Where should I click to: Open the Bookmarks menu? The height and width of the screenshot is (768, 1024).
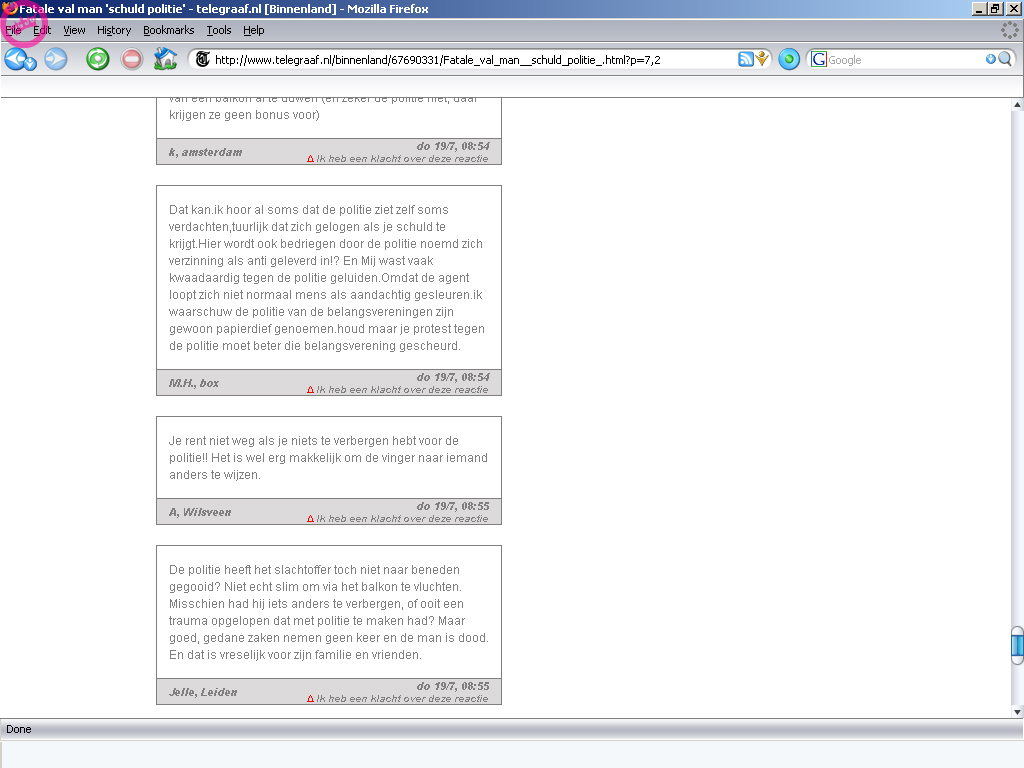(168, 30)
